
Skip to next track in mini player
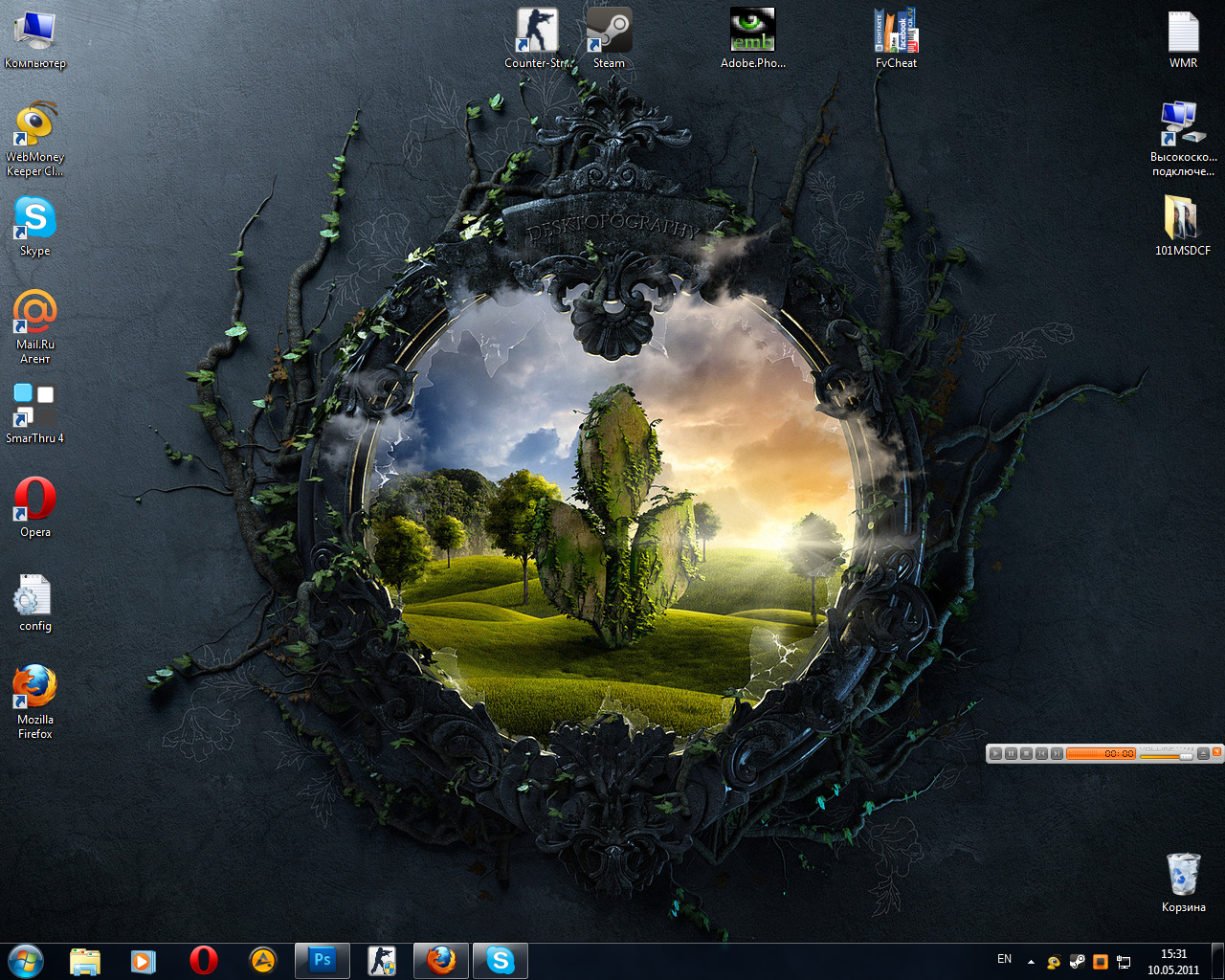point(1057,753)
